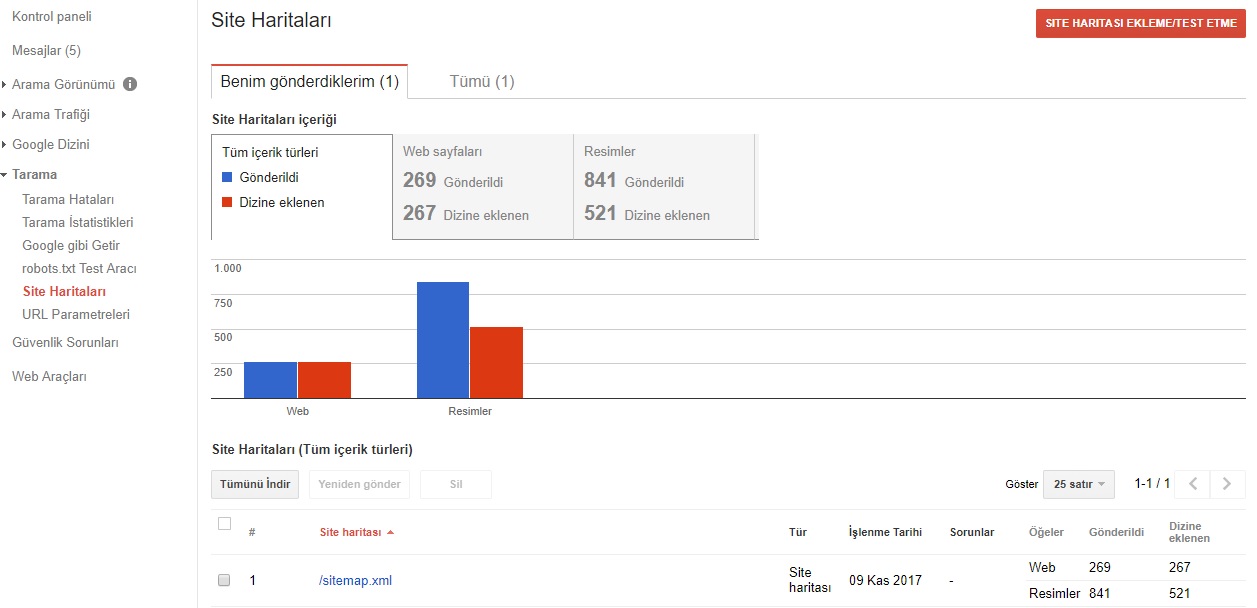Click the red Resimler bar in chart

click(x=497, y=362)
